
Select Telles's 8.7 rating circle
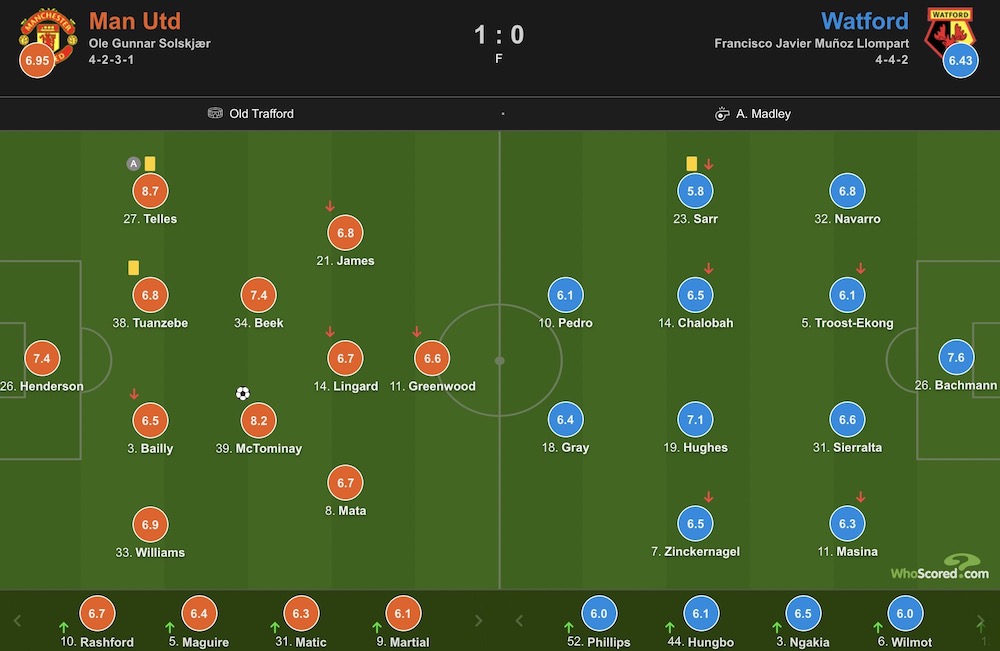(150, 191)
